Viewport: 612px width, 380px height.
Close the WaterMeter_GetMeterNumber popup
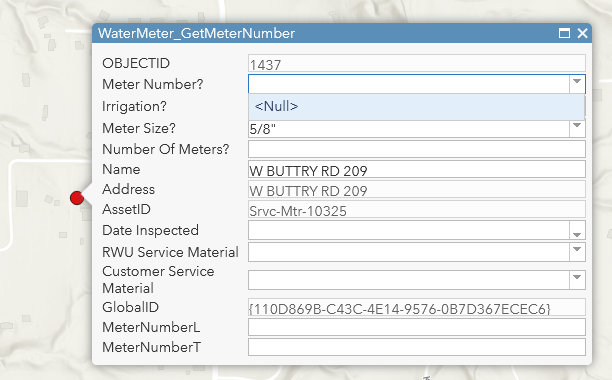click(x=582, y=34)
